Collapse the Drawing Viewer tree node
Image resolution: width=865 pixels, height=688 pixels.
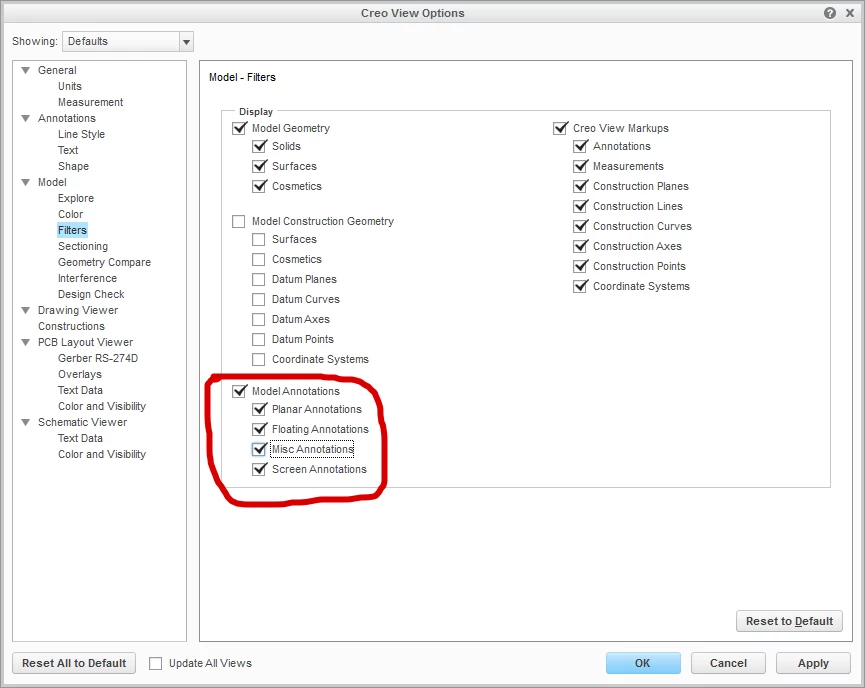coord(25,310)
